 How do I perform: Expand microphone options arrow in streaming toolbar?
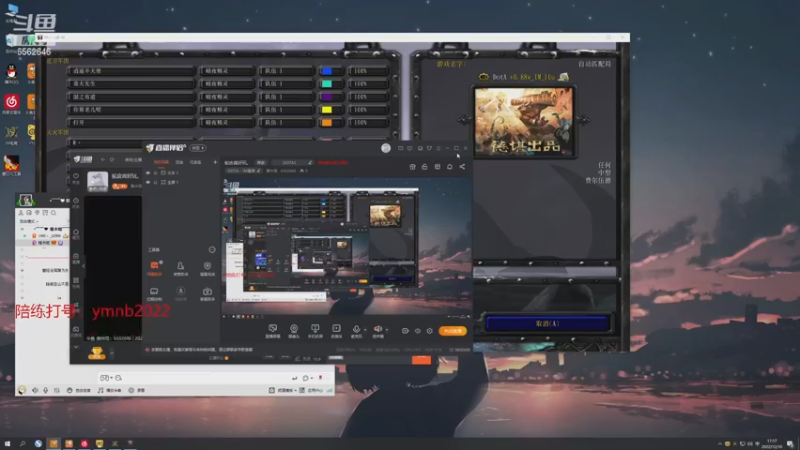(x=365, y=330)
